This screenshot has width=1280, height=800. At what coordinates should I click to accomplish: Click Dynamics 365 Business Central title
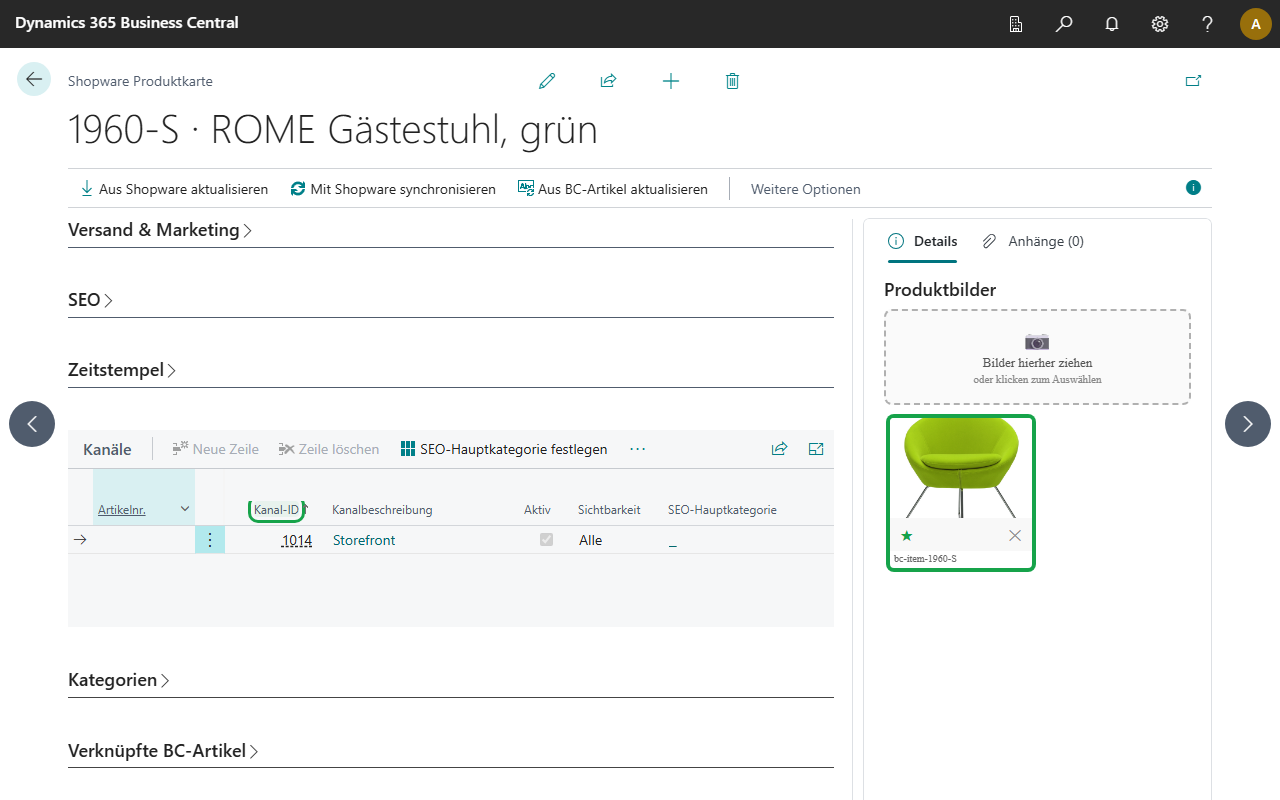(x=127, y=23)
